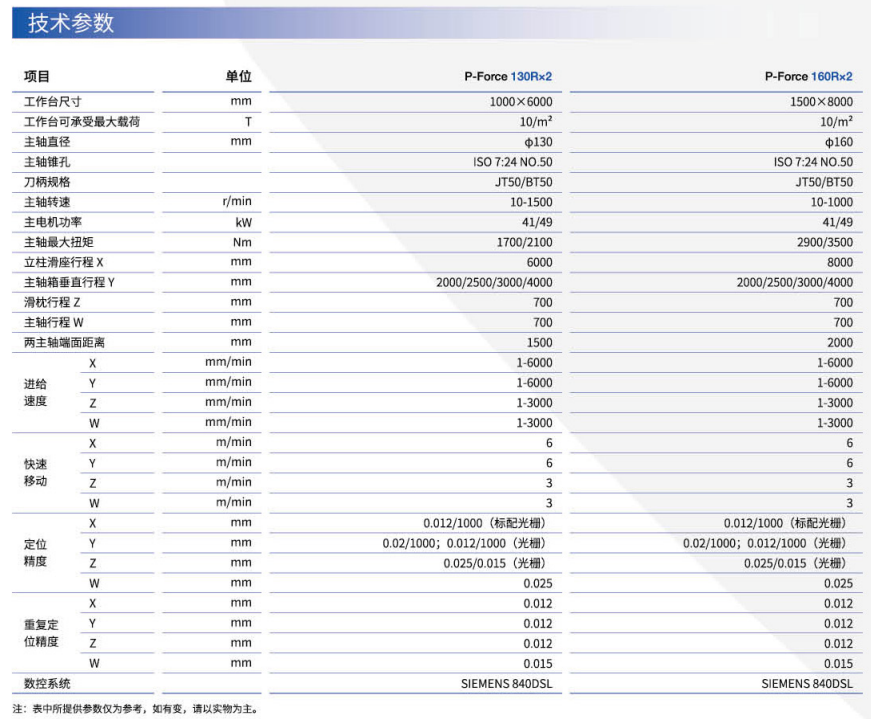Screen dimensions: 871x719
Task: Select the 进给速度 group label
Action: 35,392
